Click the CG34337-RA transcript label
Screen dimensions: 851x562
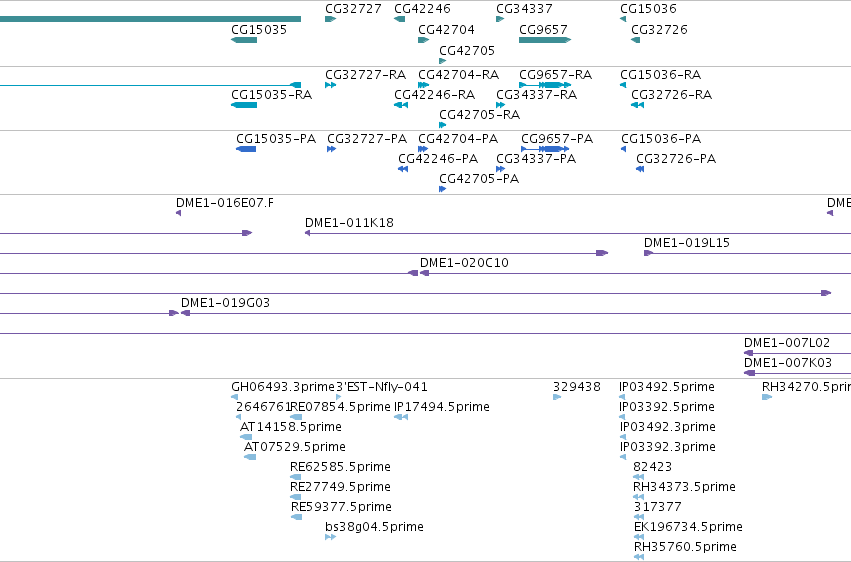click(536, 95)
